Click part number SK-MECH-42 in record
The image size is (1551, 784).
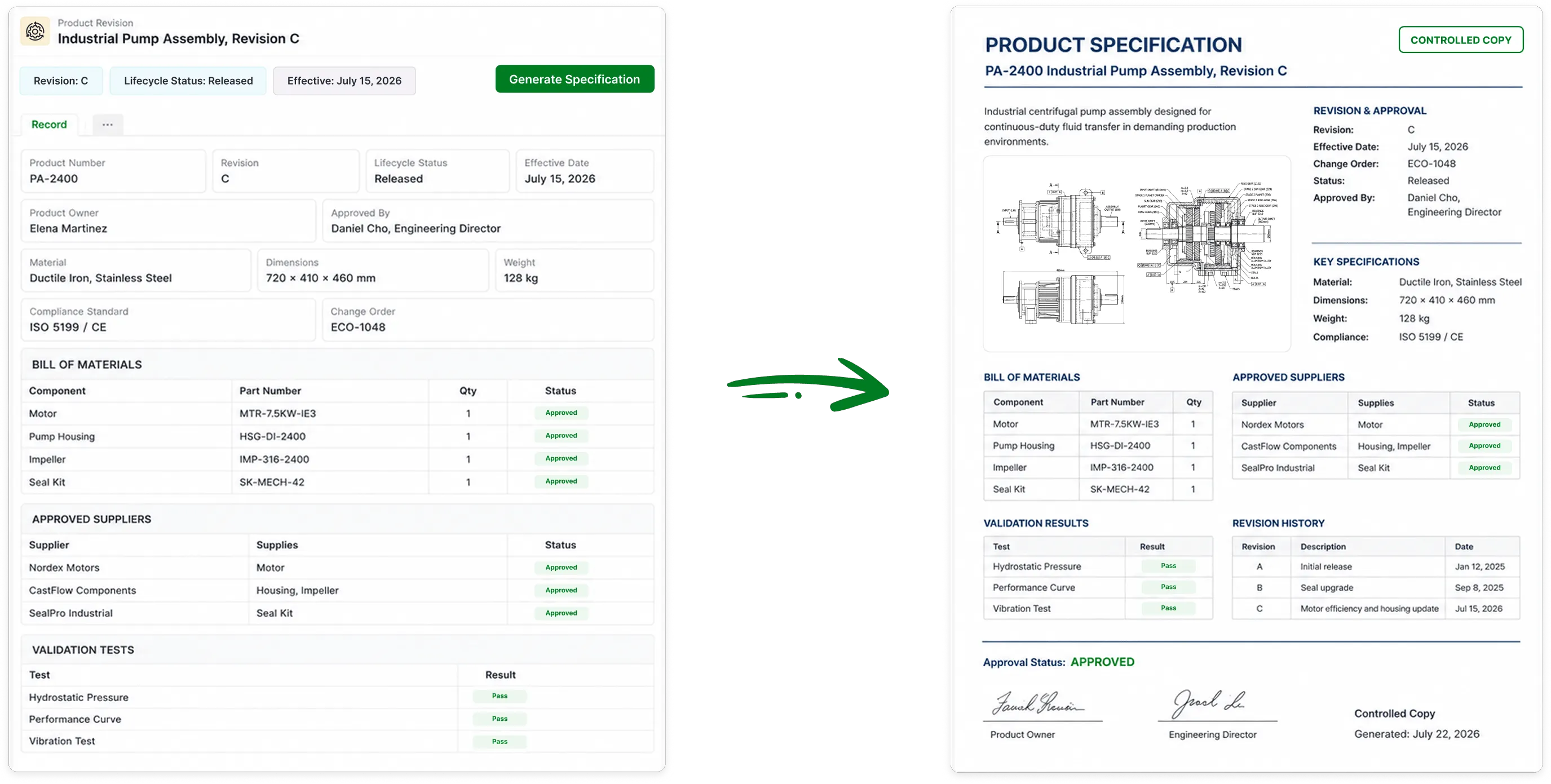(272, 482)
